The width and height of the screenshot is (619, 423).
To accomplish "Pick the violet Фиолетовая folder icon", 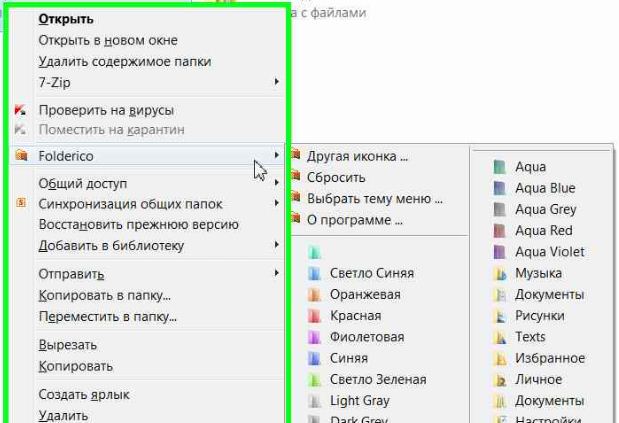I will (x=315, y=337).
